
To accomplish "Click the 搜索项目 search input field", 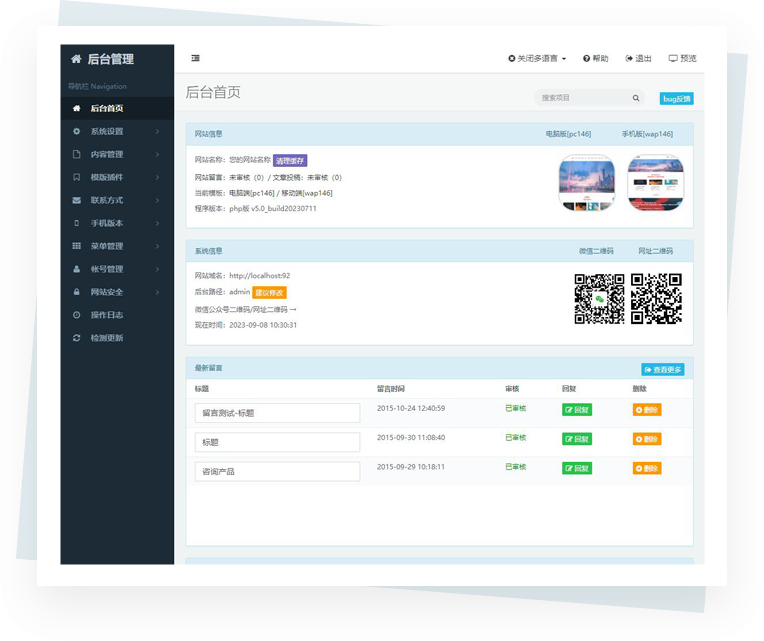I will pos(582,98).
